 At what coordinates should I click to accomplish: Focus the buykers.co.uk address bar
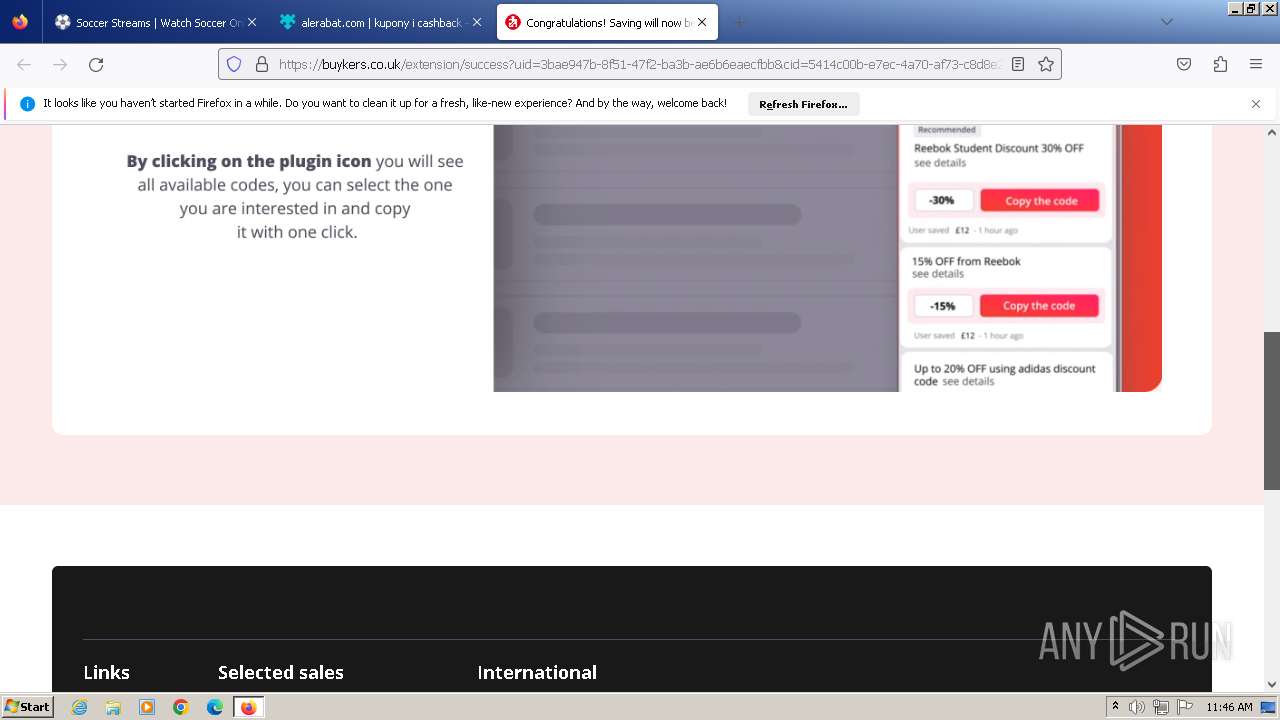(x=639, y=64)
